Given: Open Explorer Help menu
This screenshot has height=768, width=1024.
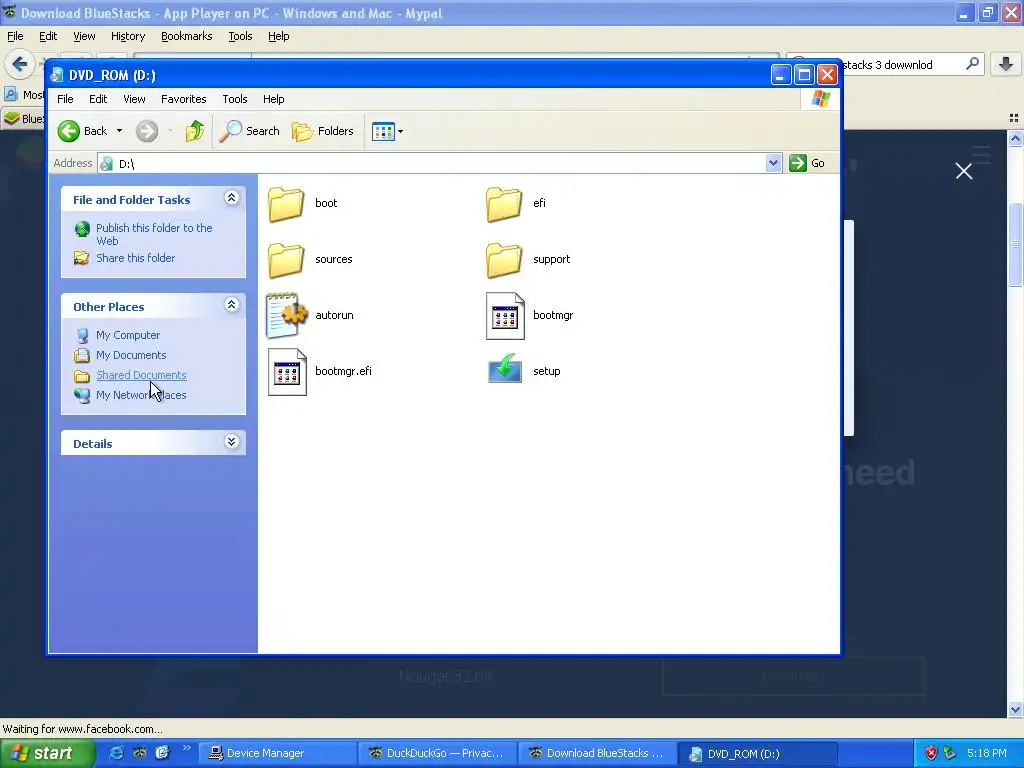Looking at the screenshot, I should [274, 99].
